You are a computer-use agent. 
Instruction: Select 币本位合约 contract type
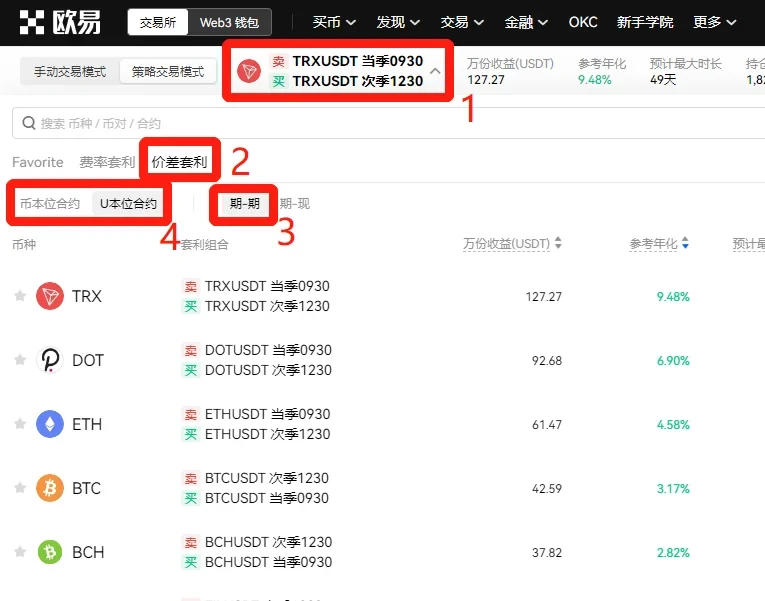point(50,204)
